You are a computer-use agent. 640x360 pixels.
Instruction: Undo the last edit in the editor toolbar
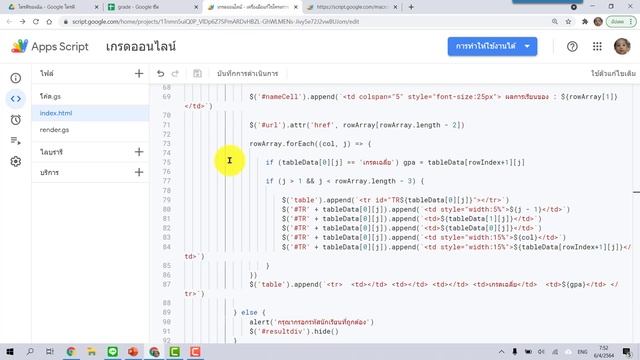click(160, 73)
